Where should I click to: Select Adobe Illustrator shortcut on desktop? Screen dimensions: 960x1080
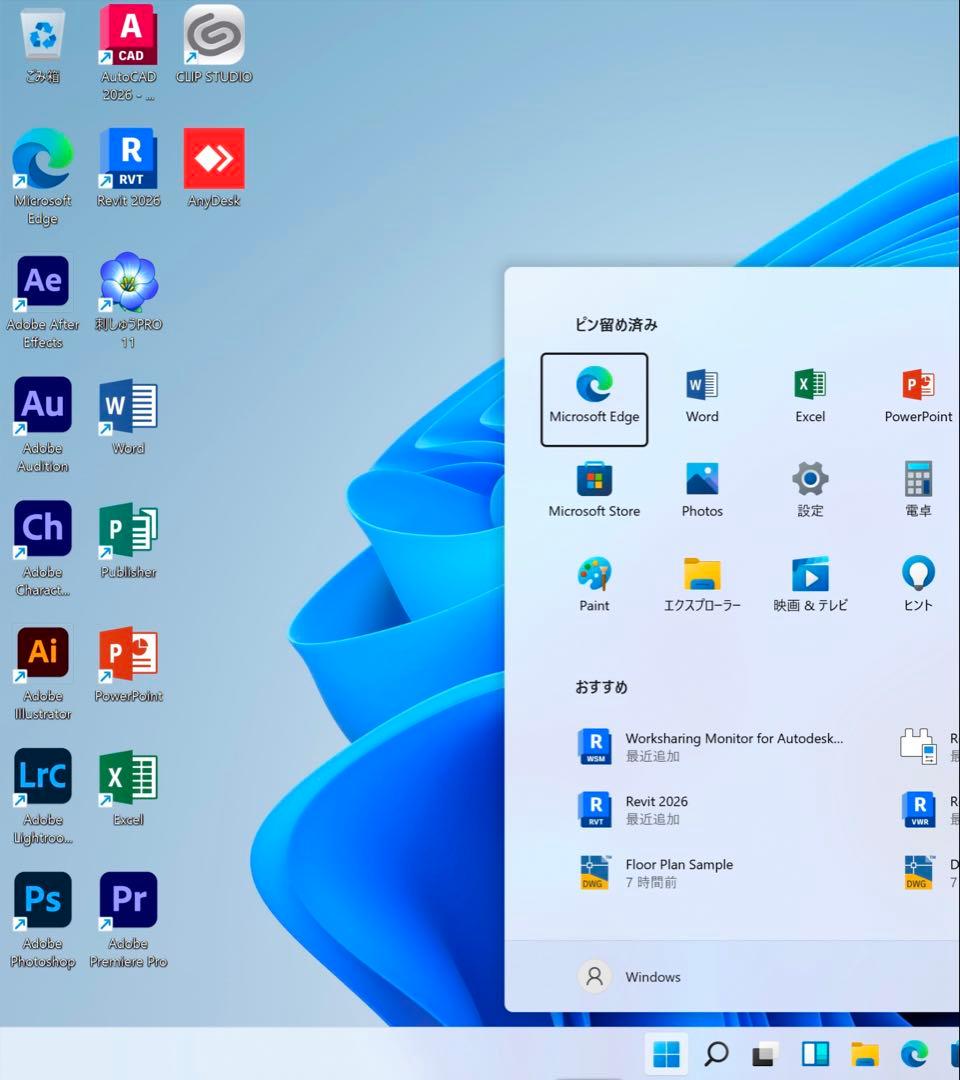pyautogui.click(x=43, y=655)
